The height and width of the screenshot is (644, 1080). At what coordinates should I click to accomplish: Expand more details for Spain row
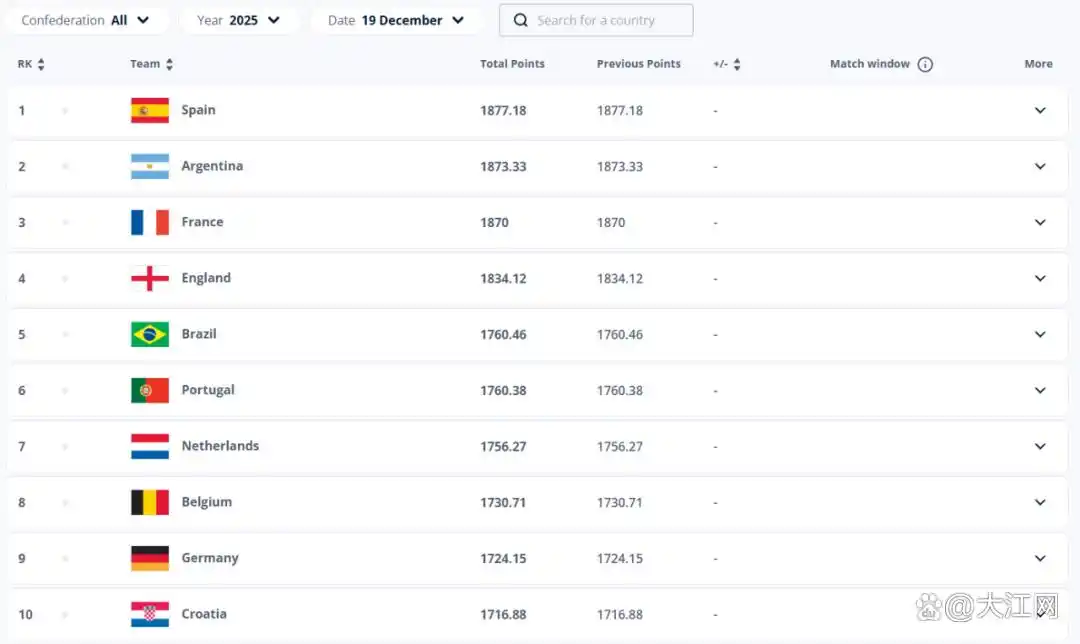(x=1040, y=110)
